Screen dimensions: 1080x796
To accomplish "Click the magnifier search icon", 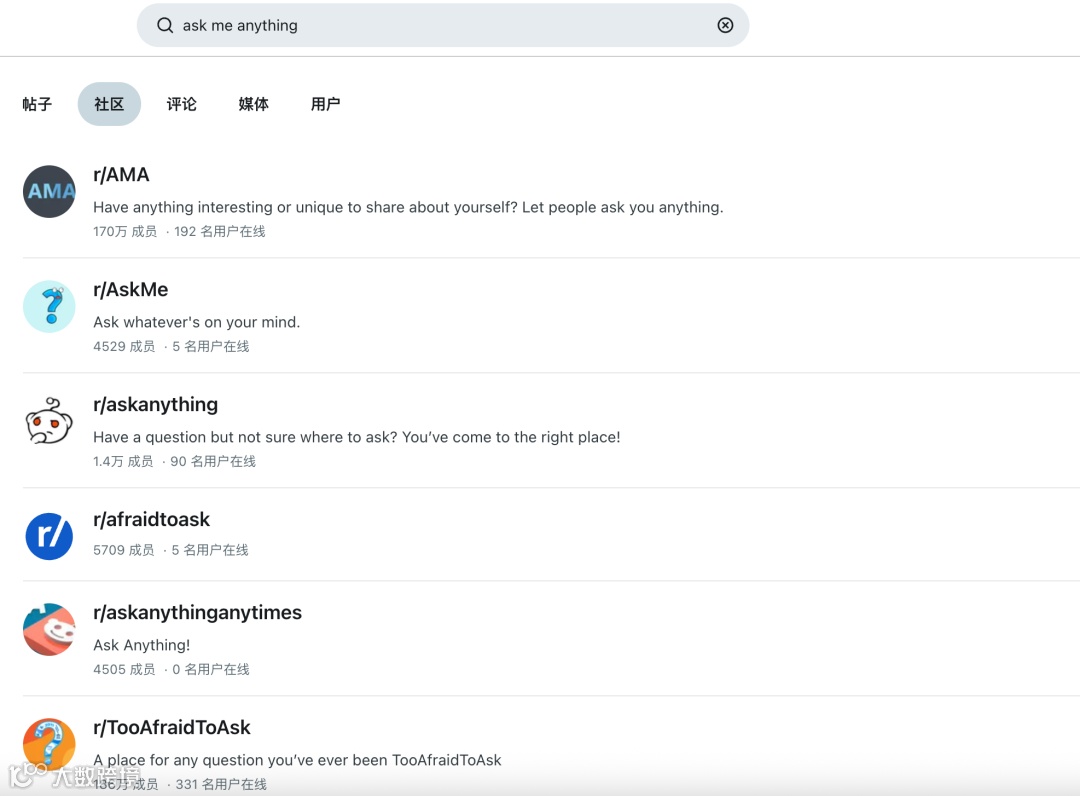I will pyautogui.click(x=165, y=25).
